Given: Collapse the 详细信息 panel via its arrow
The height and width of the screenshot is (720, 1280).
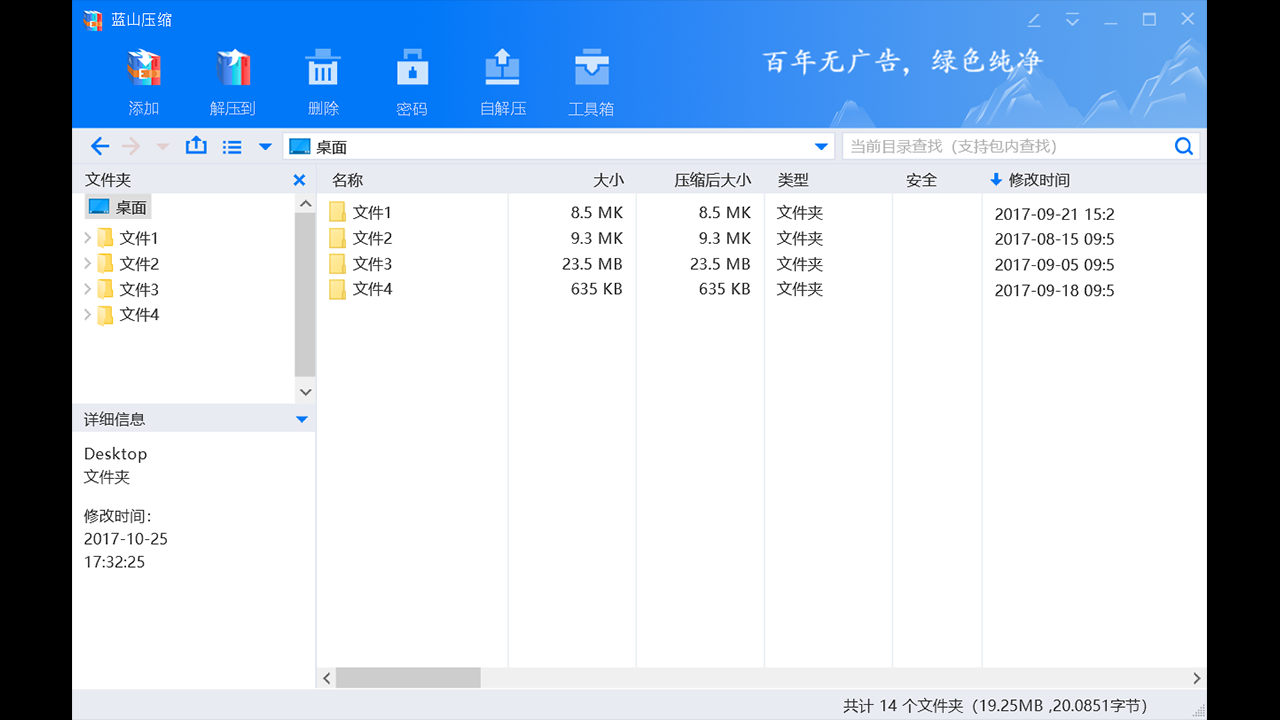Looking at the screenshot, I should click(x=301, y=419).
